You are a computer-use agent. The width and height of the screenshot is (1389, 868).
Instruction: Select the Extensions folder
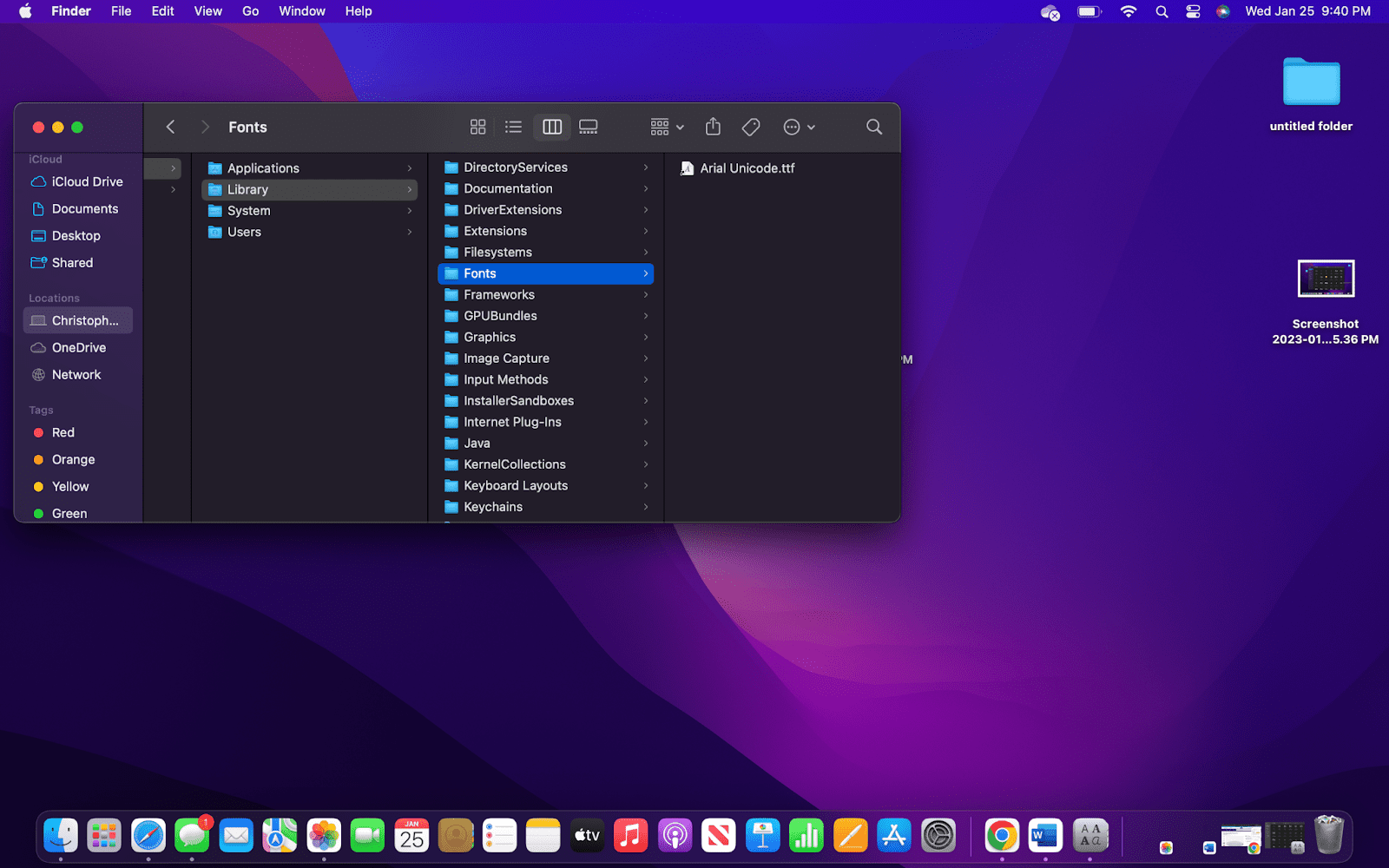pyautogui.click(x=545, y=231)
